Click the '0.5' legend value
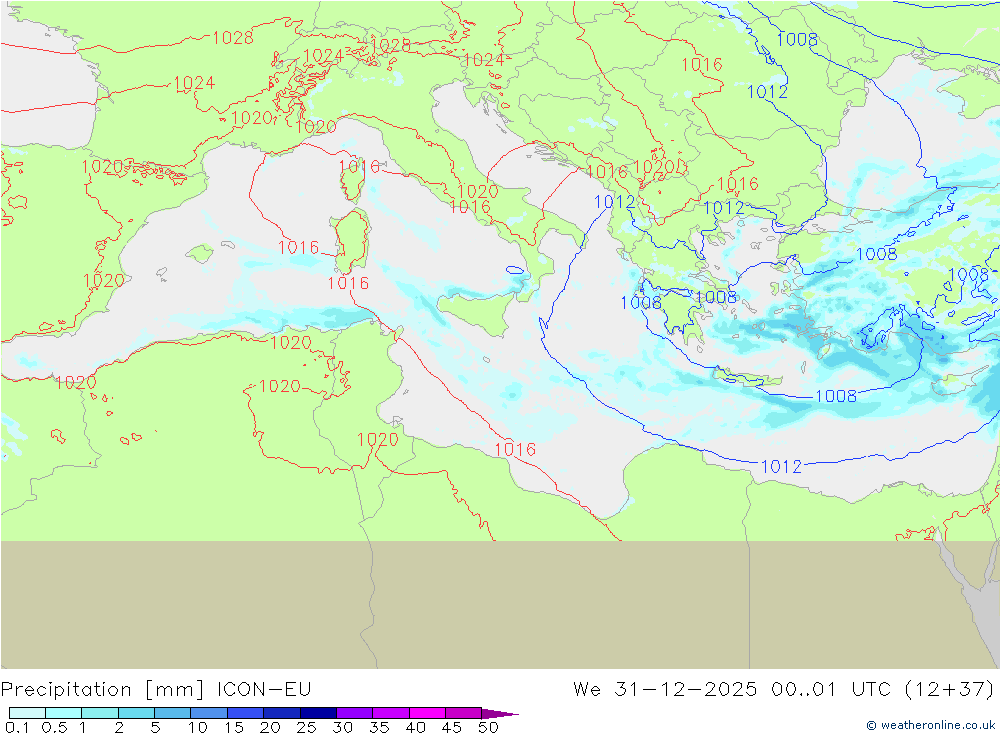 (x=54, y=727)
